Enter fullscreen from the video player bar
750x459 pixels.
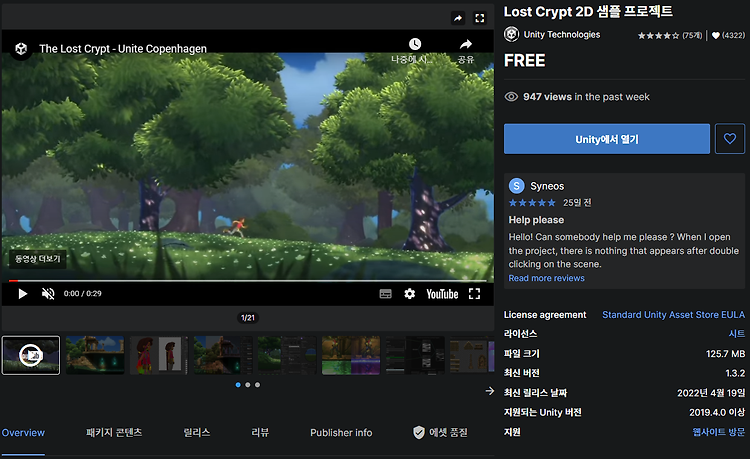click(x=474, y=294)
